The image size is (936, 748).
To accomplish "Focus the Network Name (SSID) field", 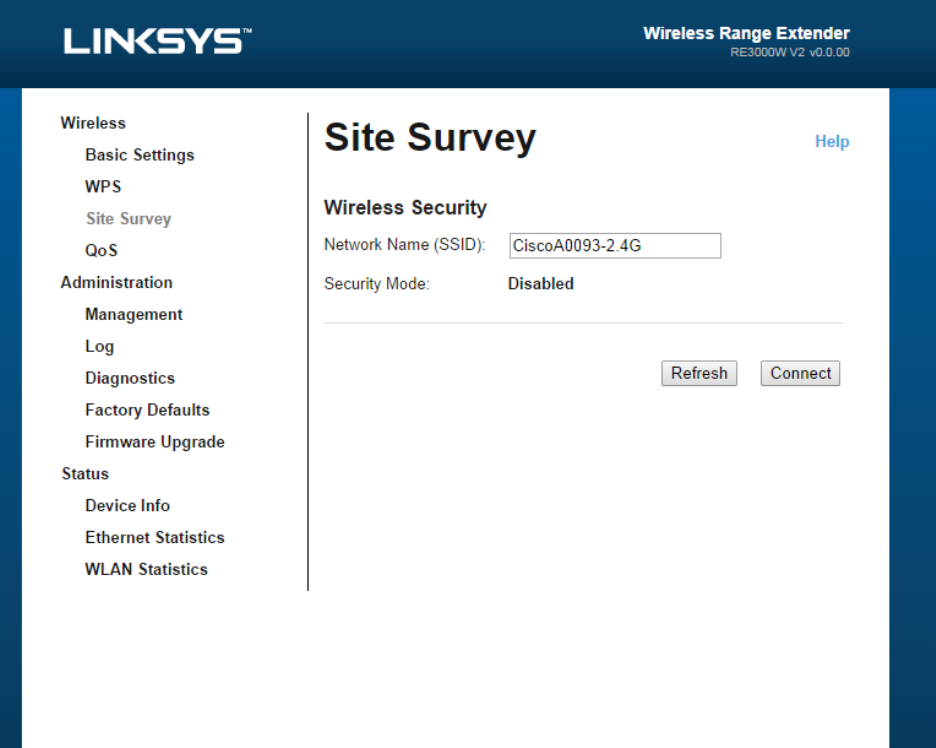I will coord(615,245).
